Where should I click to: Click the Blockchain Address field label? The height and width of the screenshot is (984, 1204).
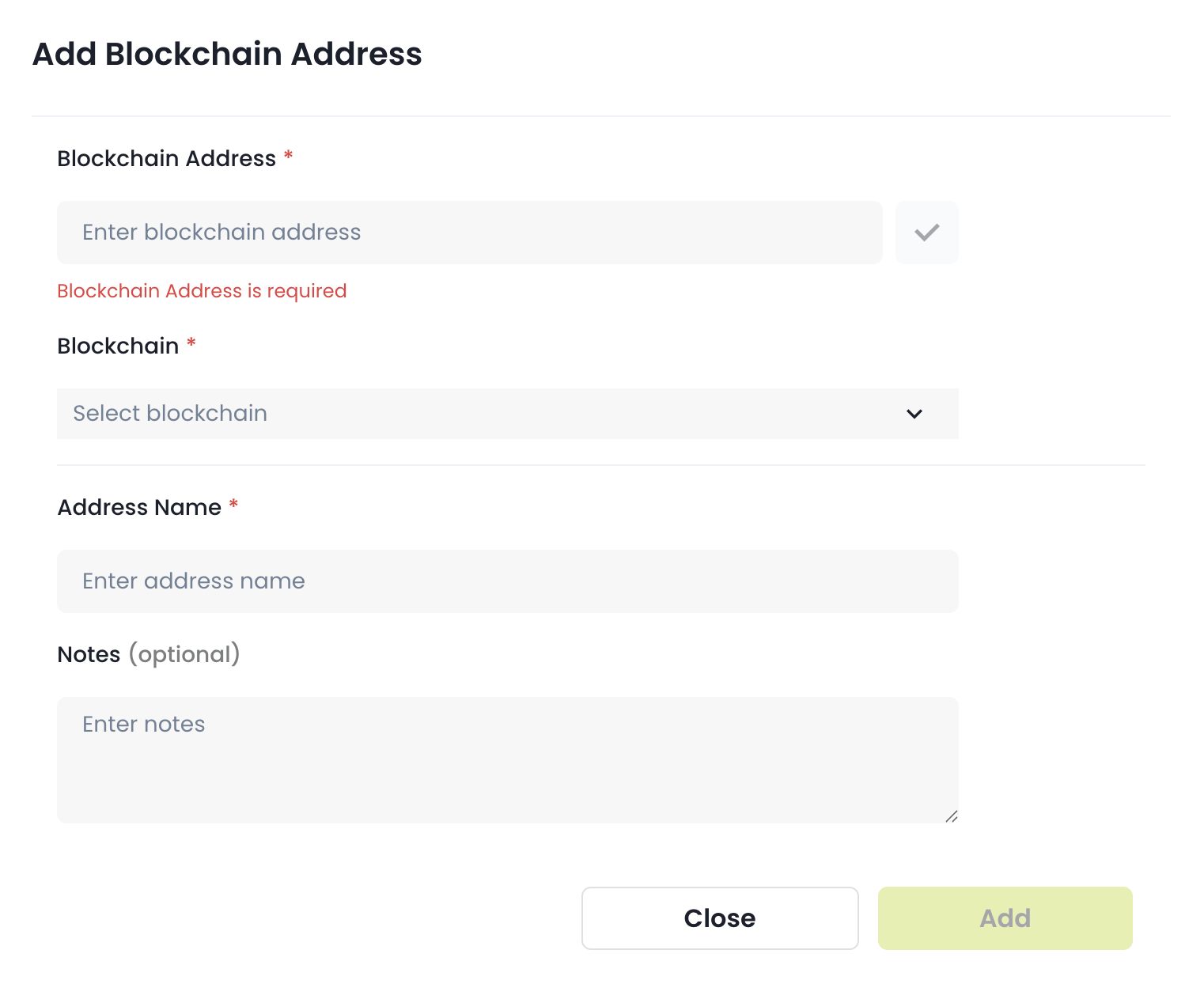[x=166, y=158]
